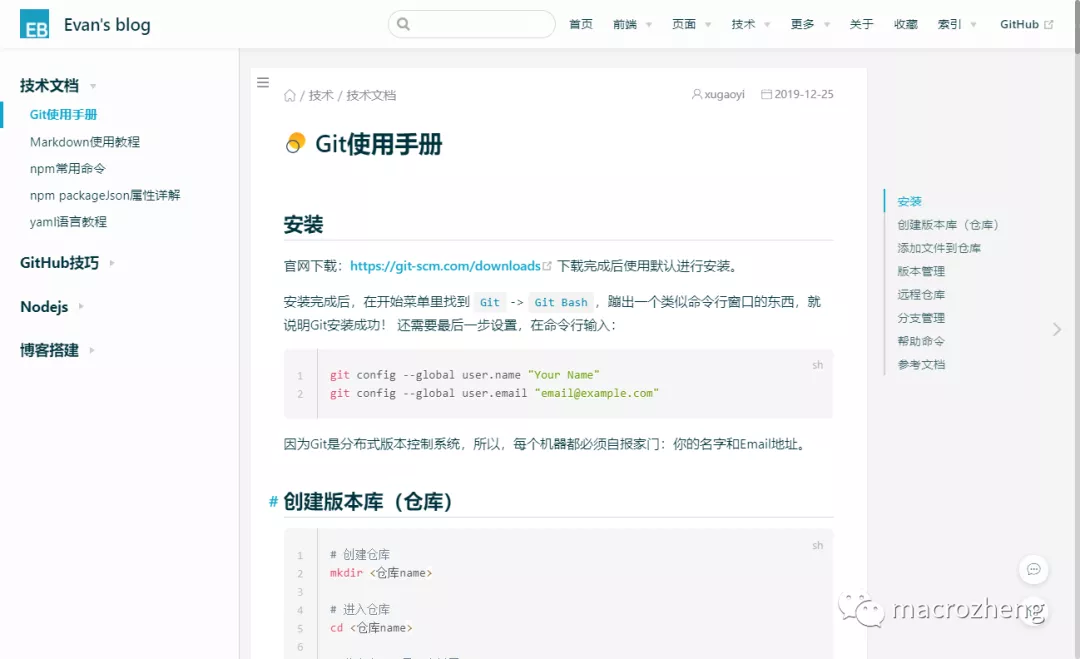The width and height of the screenshot is (1080, 659).
Task: Jump to 安装 in the outline
Action: coord(909,201)
